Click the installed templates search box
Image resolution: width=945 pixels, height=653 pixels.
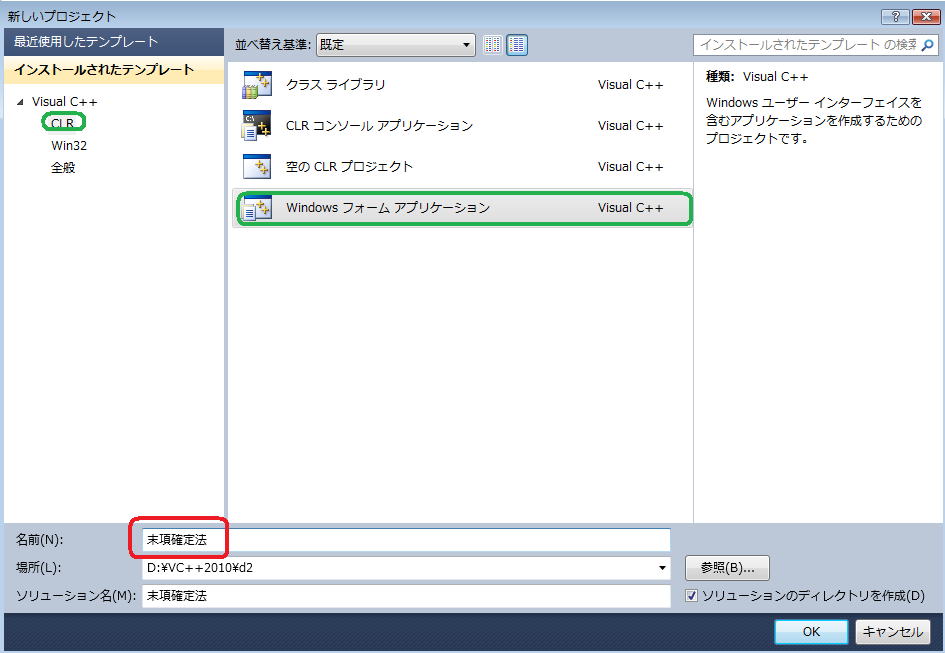815,45
